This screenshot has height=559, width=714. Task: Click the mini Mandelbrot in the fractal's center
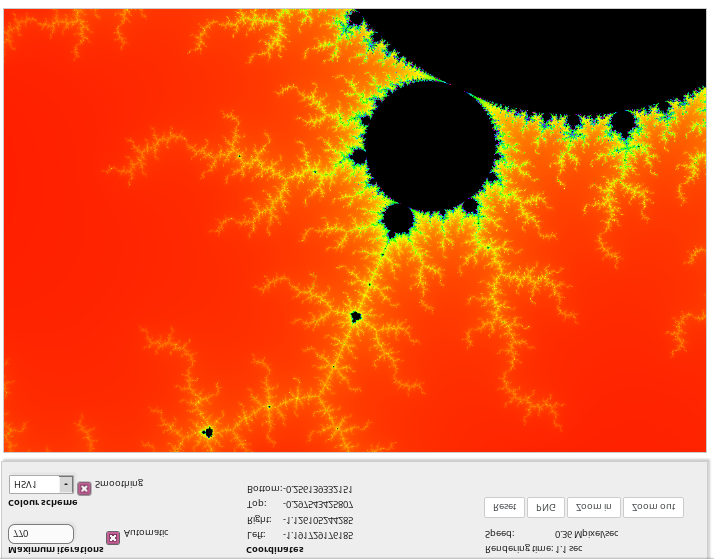[356, 317]
